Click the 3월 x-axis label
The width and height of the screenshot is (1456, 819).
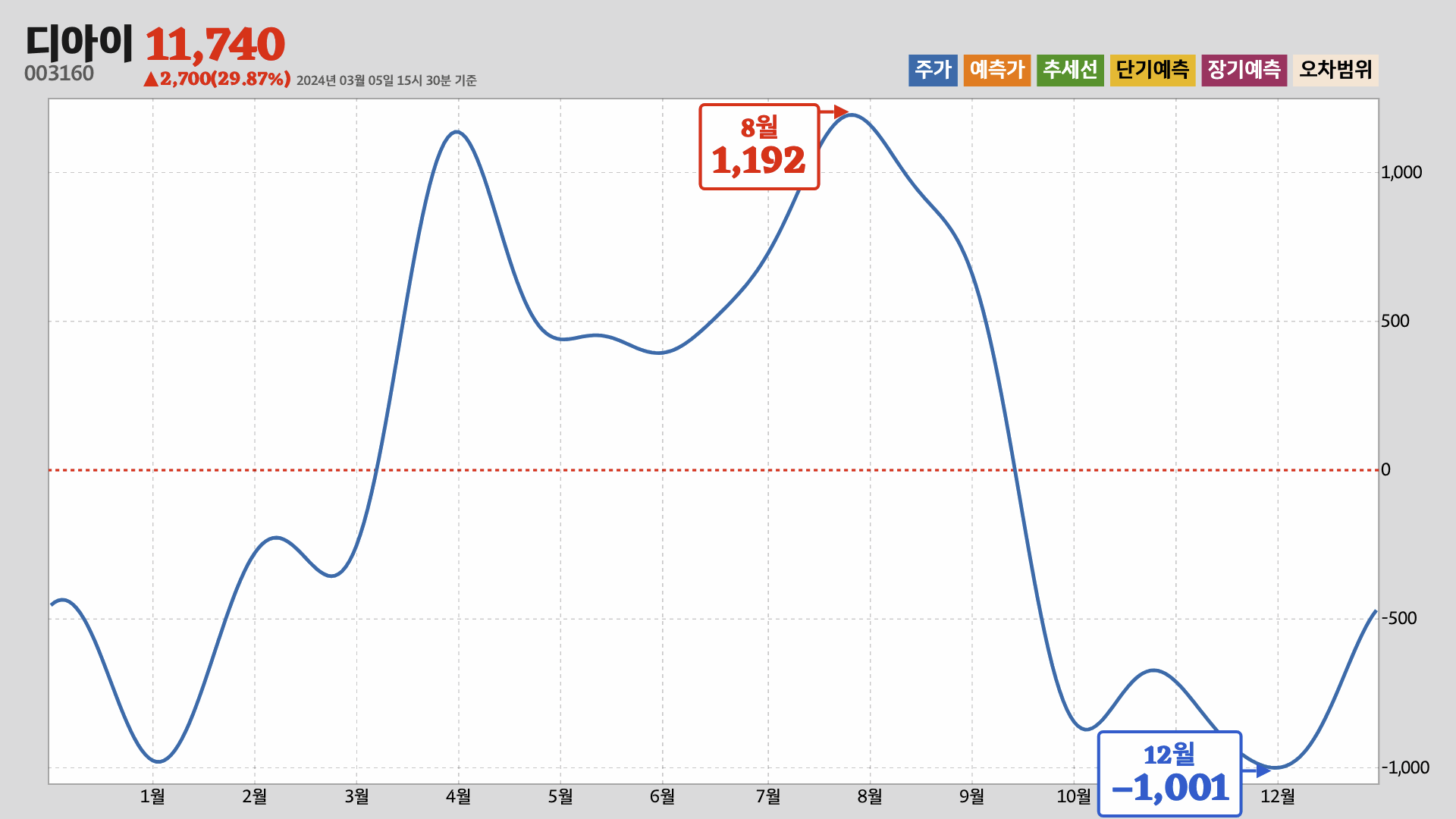pyautogui.click(x=356, y=796)
